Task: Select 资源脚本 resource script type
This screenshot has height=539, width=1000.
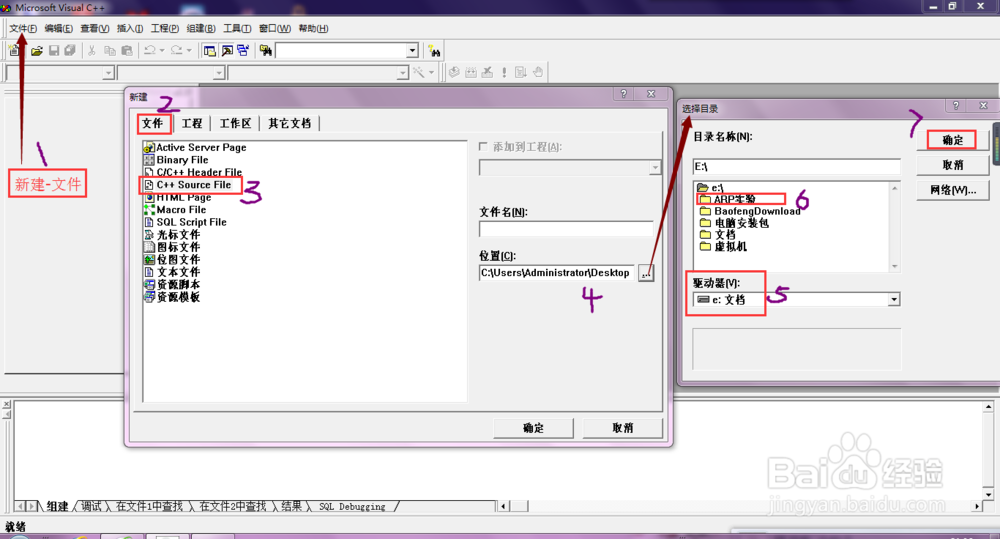Action: (172, 284)
